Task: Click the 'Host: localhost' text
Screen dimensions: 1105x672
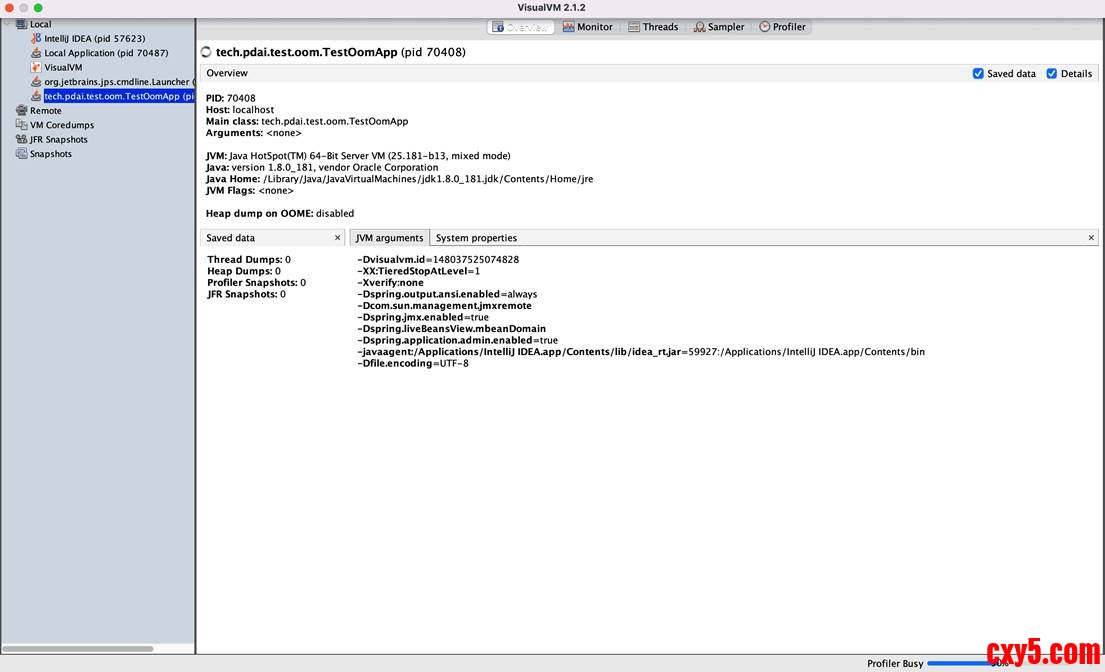Action: pyautogui.click(x=240, y=110)
